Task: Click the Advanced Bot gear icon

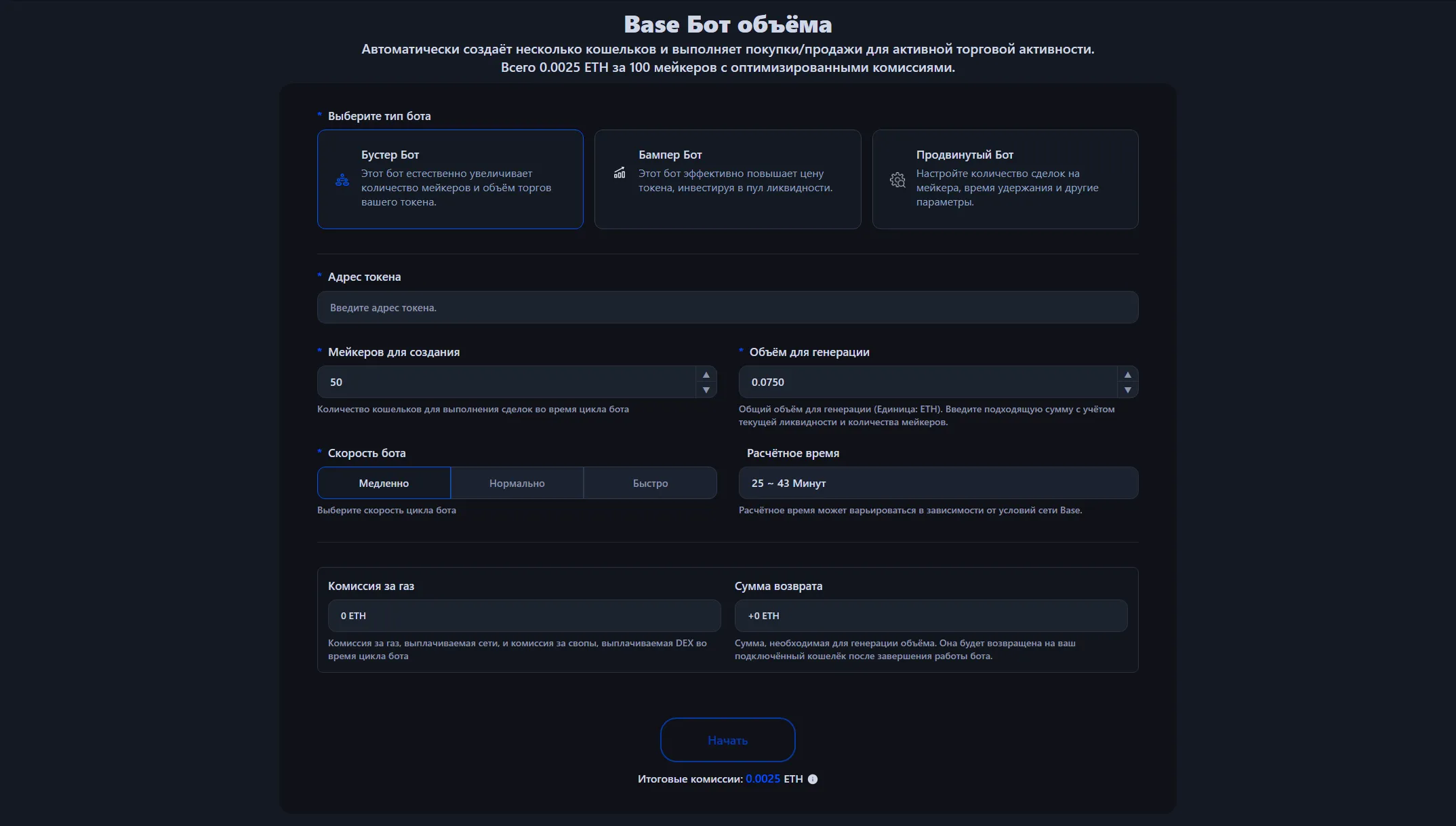Action: (897, 180)
